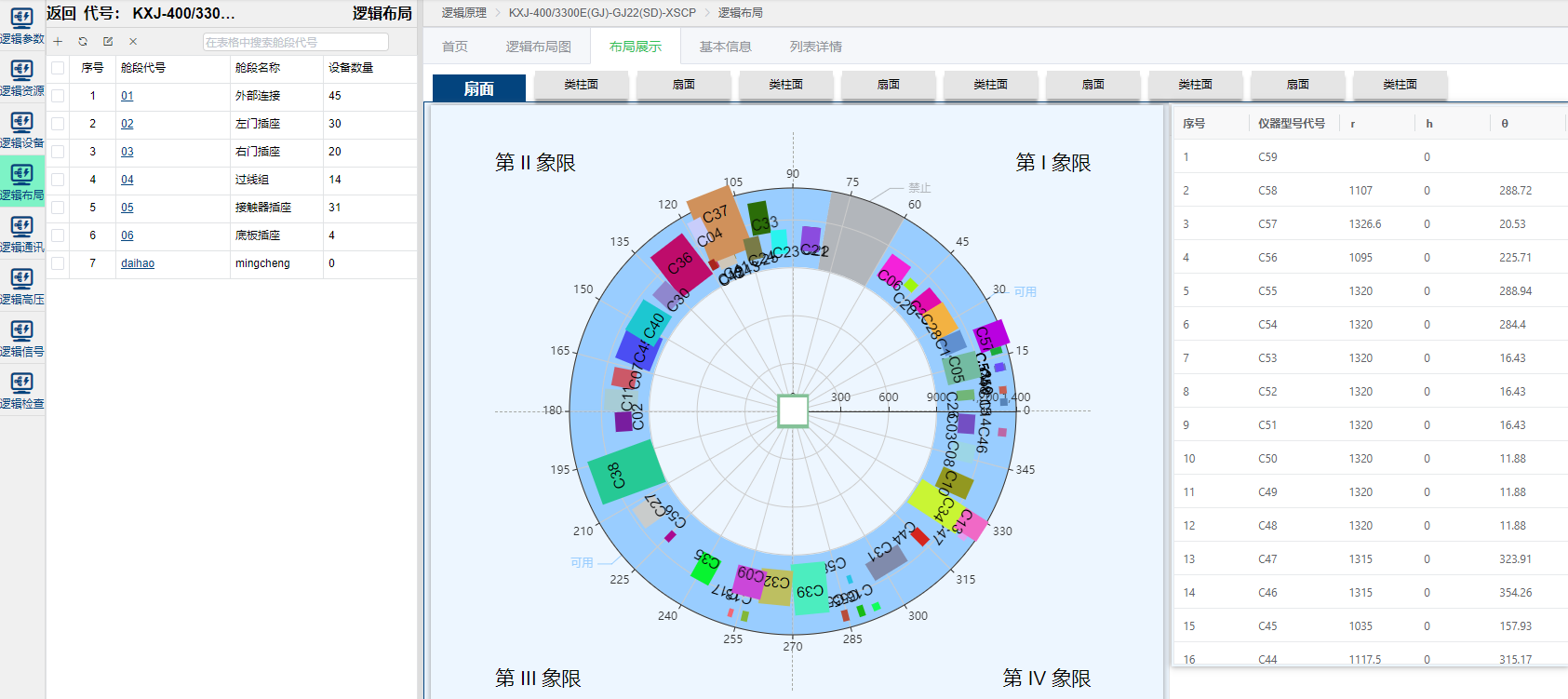Refresh the 舱段 table with the reload icon

pyautogui.click(x=83, y=42)
